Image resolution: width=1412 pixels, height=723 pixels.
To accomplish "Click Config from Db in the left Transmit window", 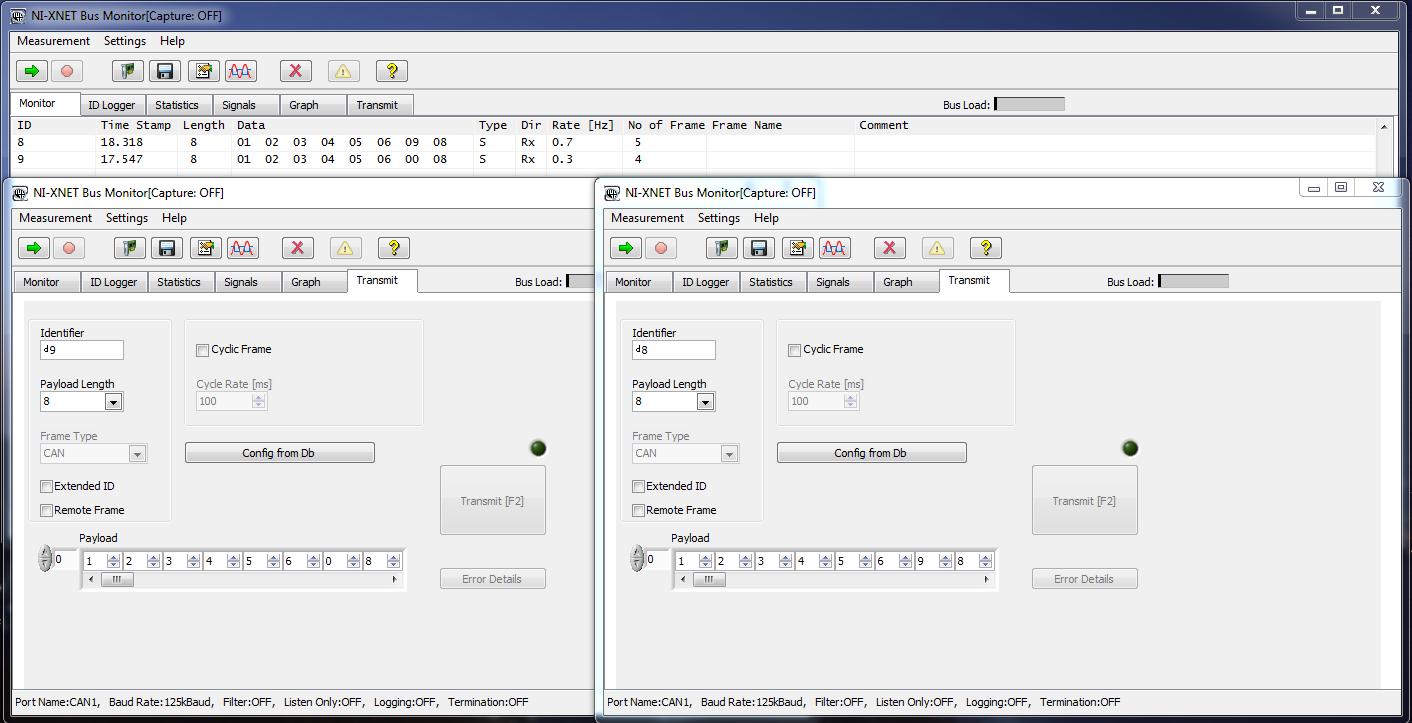I will [280, 453].
